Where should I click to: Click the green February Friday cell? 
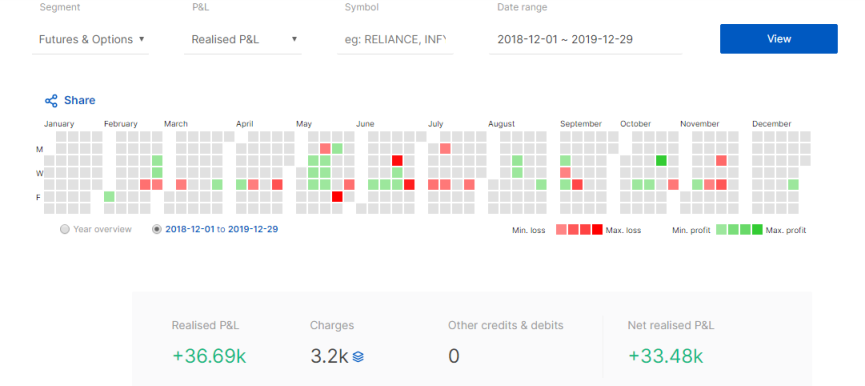(109, 197)
